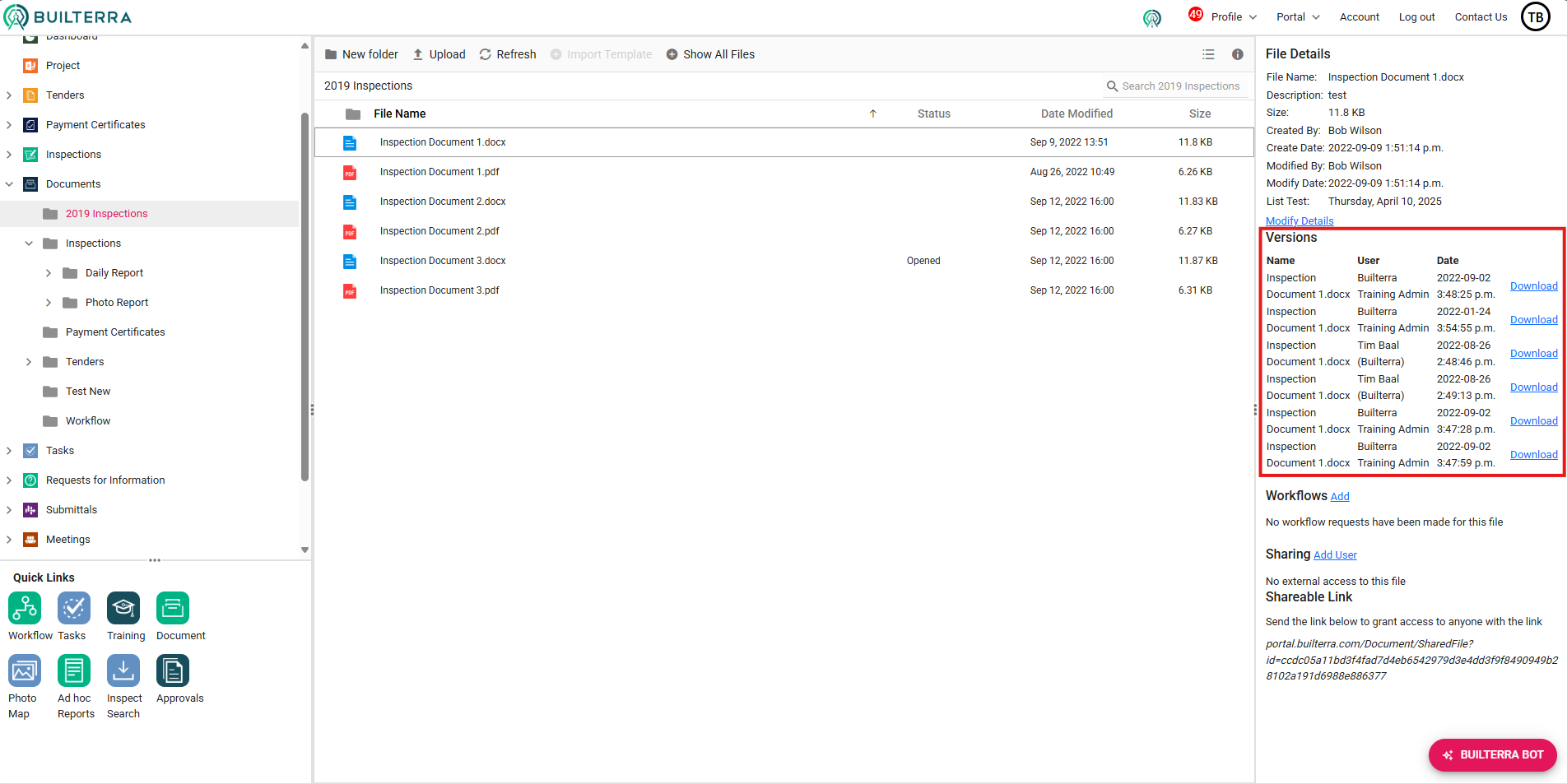Click the sidebar scroll down arrow
This screenshot has width=1567, height=784.
pos(305,550)
